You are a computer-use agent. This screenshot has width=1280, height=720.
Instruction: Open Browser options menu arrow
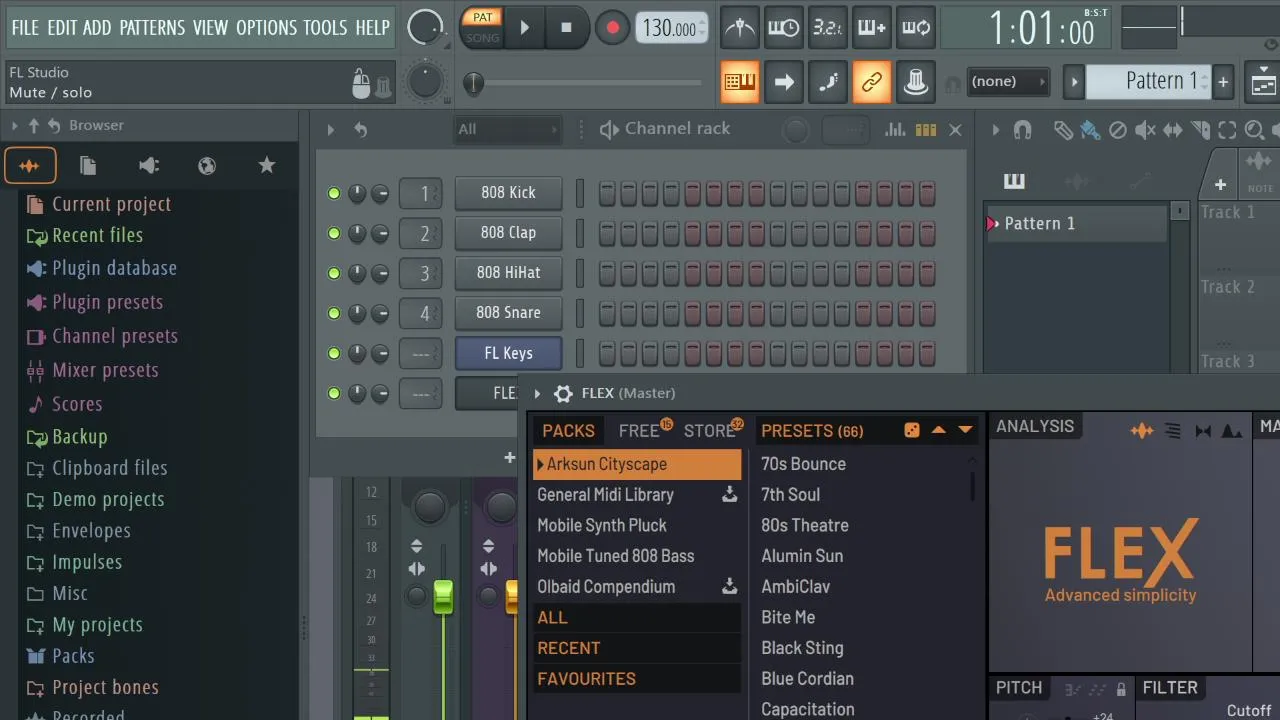pyautogui.click(x=14, y=126)
